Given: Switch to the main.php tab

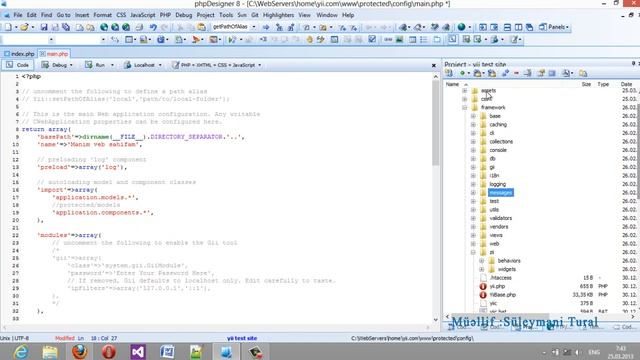Looking at the screenshot, I should (x=54, y=54).
